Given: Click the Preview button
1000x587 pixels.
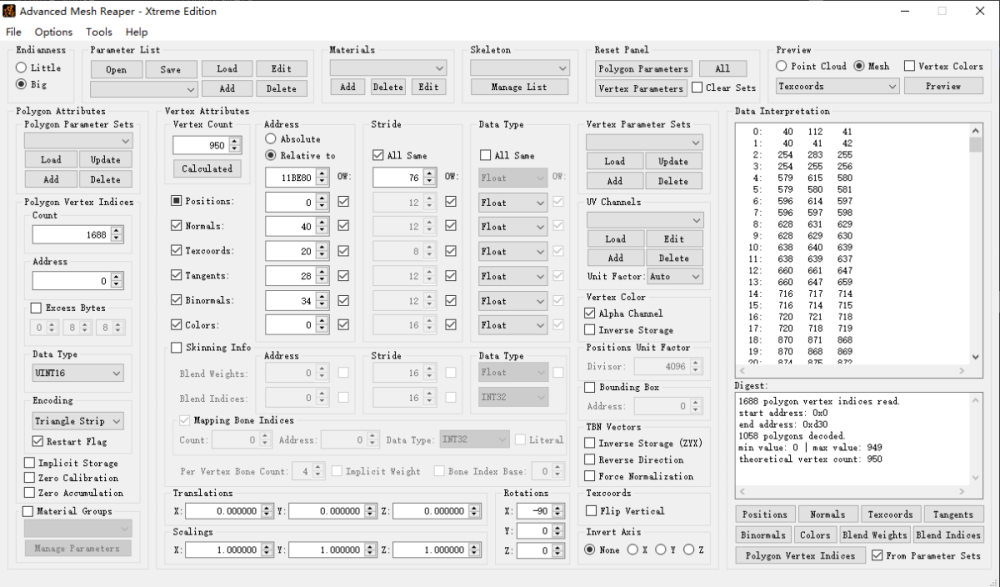Looking at the screenshot, I should click(x=943, y=86).
